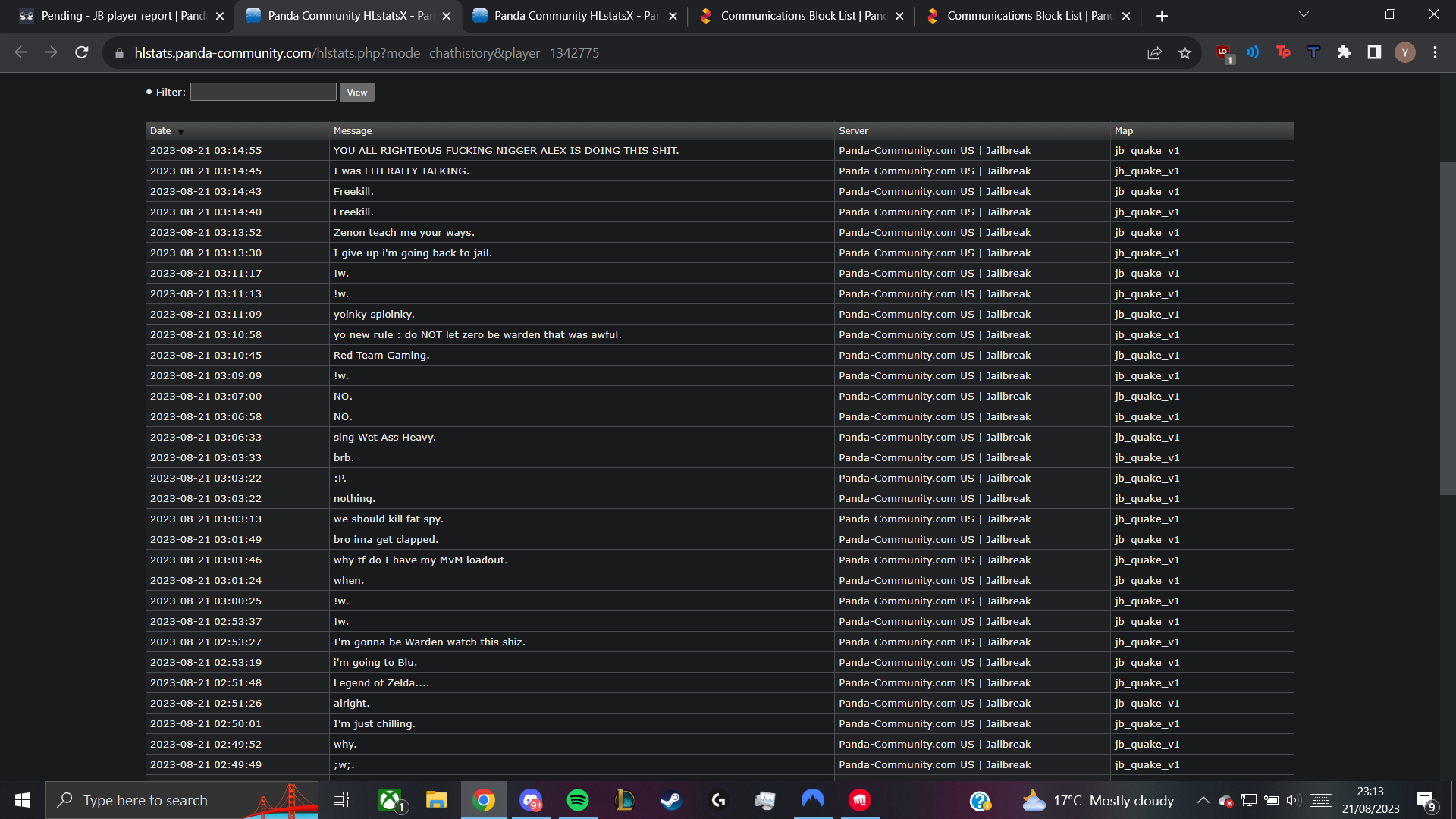Click the page vertical scrollbar thumb

[1447, 326]
